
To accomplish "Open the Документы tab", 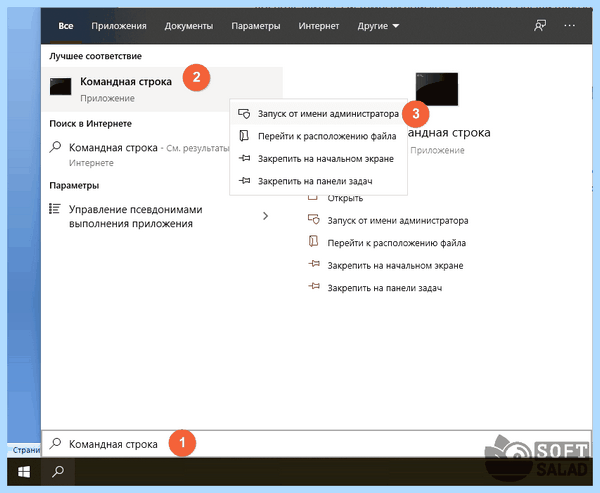I will (189, 26).
